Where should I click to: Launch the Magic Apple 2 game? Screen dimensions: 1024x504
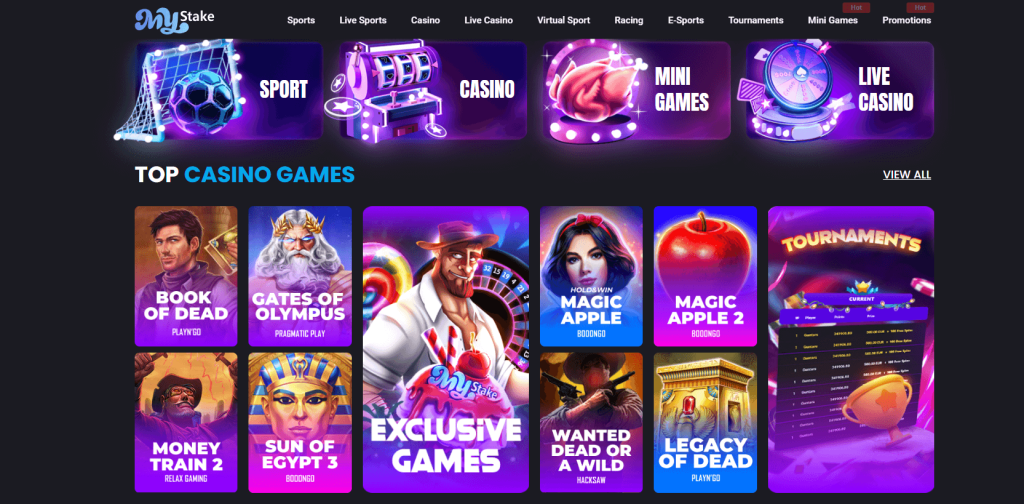pos(705,276)
